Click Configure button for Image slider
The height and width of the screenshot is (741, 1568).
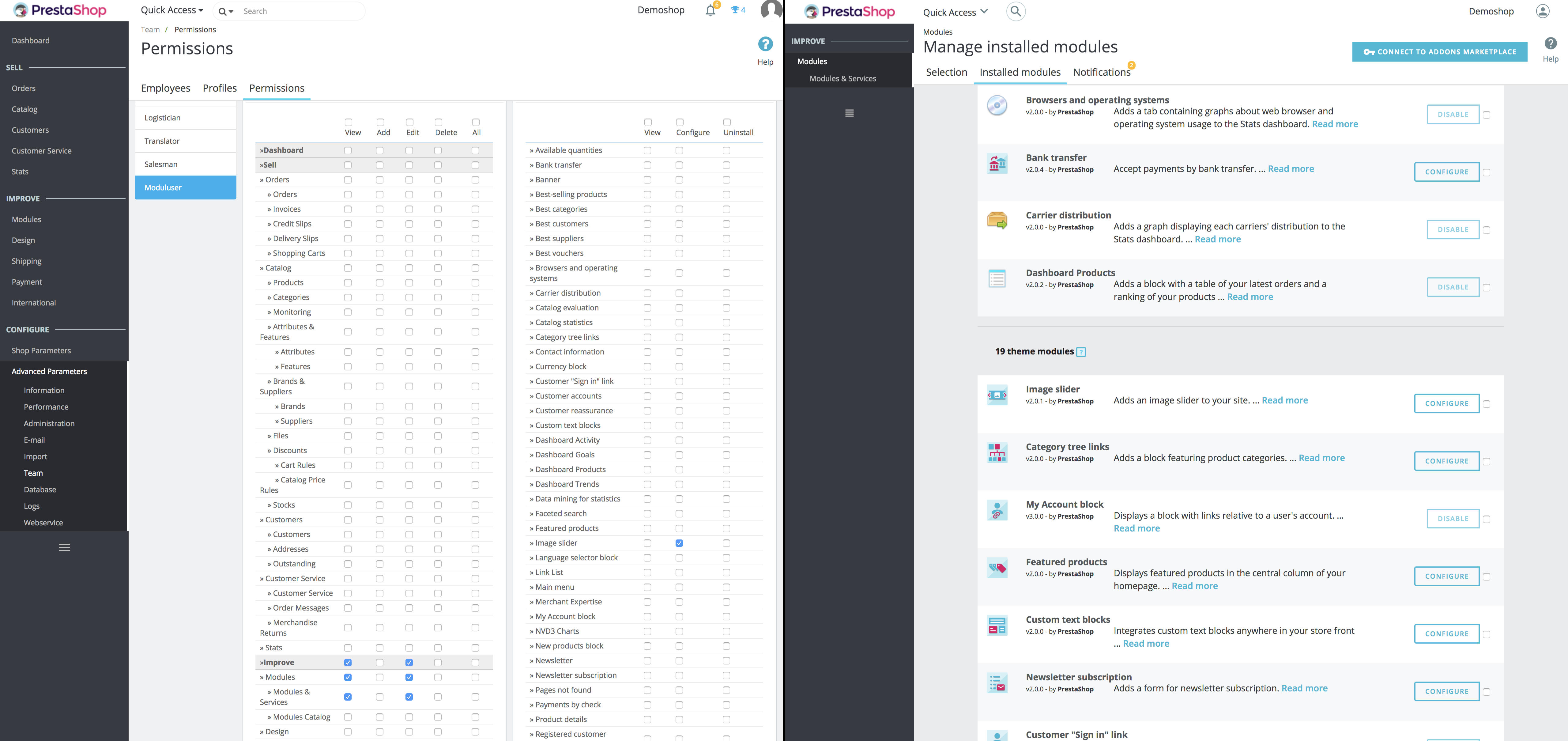point(1446,404)
